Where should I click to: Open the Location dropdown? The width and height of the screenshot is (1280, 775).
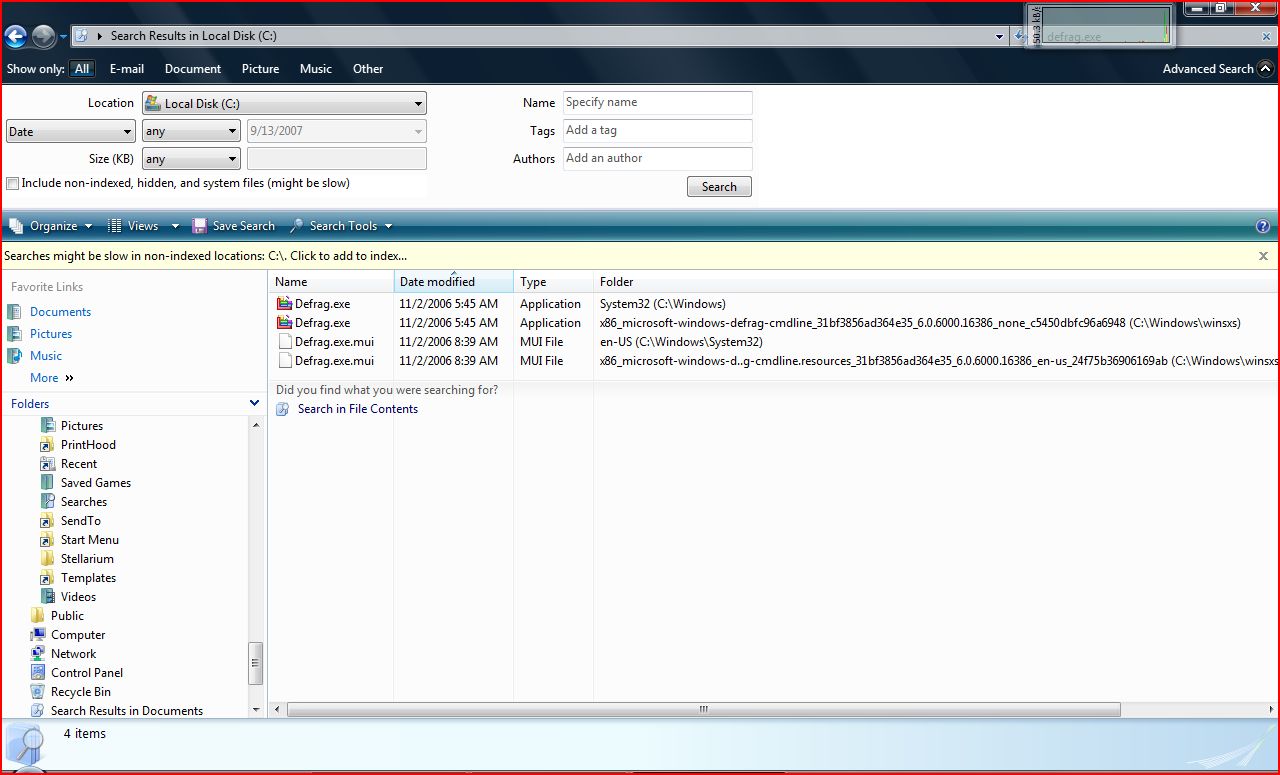(284, 103)
